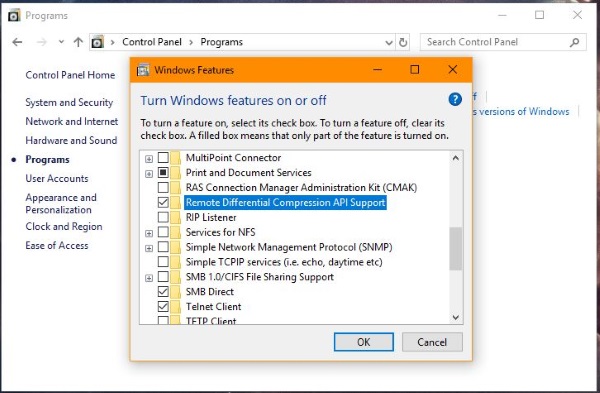Screen dimensions: 600x393
Task: Click the folder icon beside SMB Direct
Action: click(x=176, y=292)
